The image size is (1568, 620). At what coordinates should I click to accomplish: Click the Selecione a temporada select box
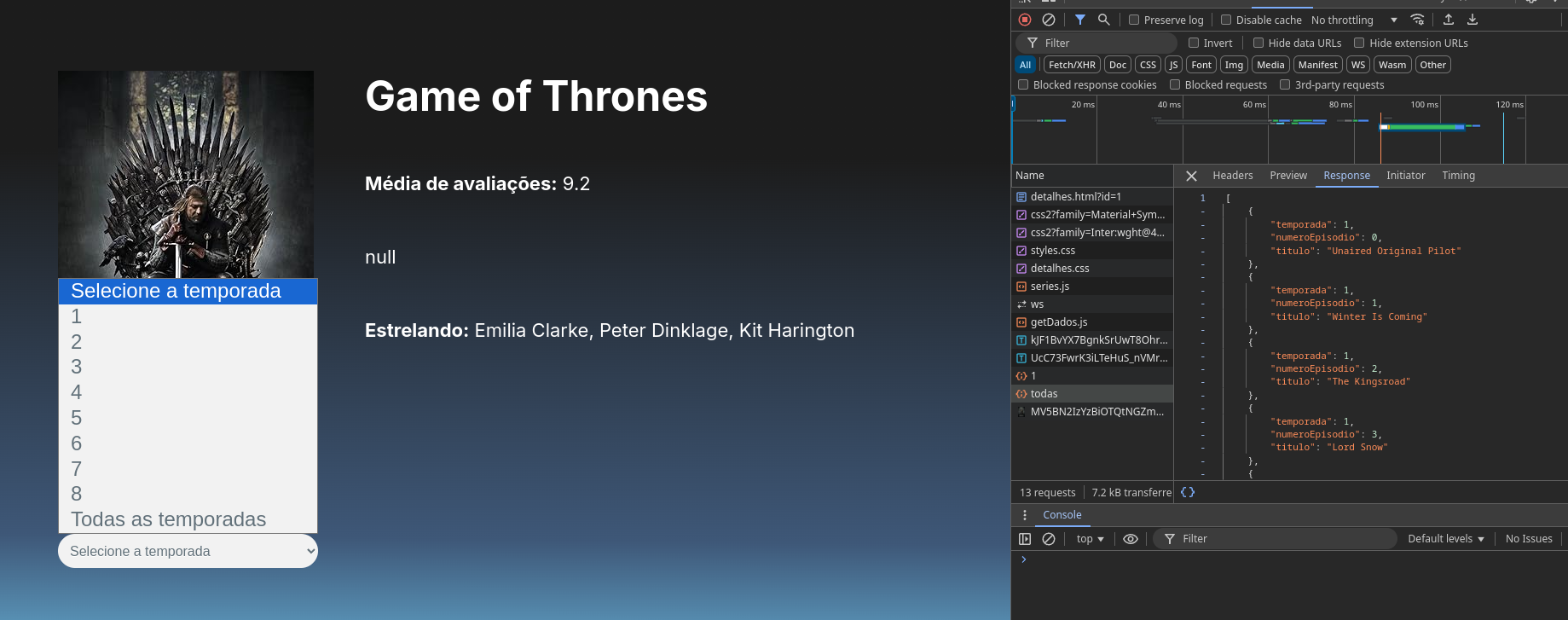[188, 551]
